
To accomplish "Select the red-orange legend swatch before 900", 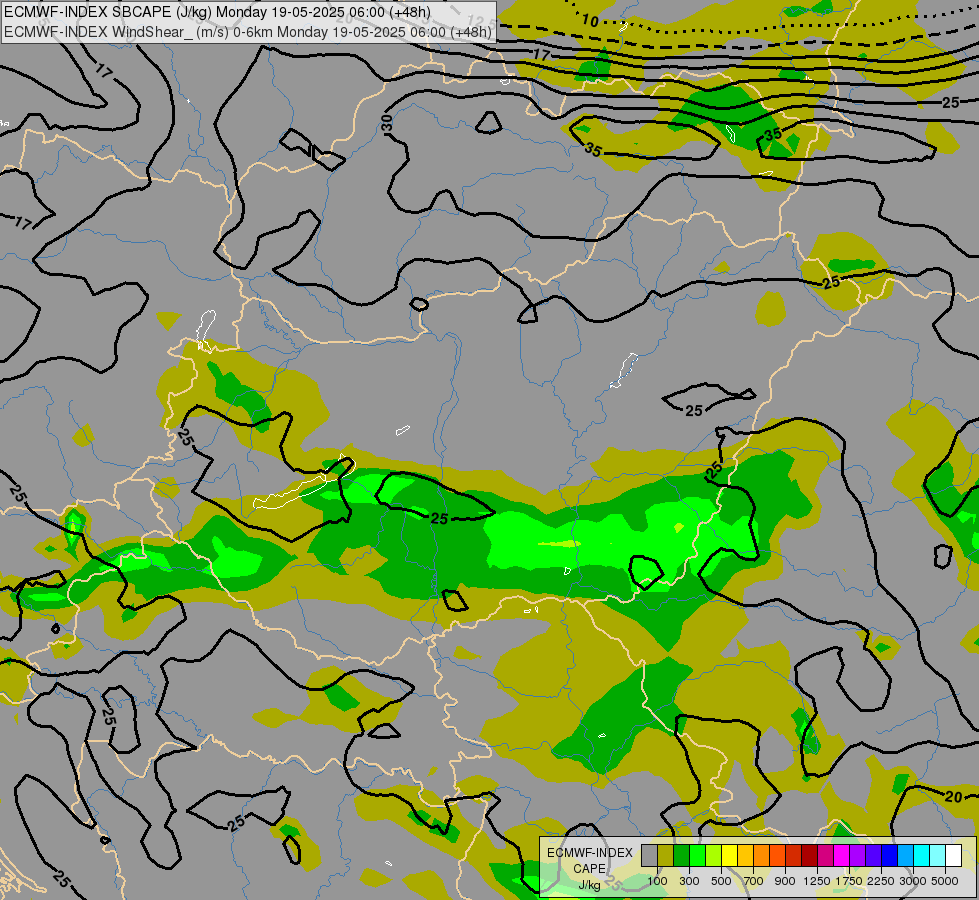I will tap(777, 856).
